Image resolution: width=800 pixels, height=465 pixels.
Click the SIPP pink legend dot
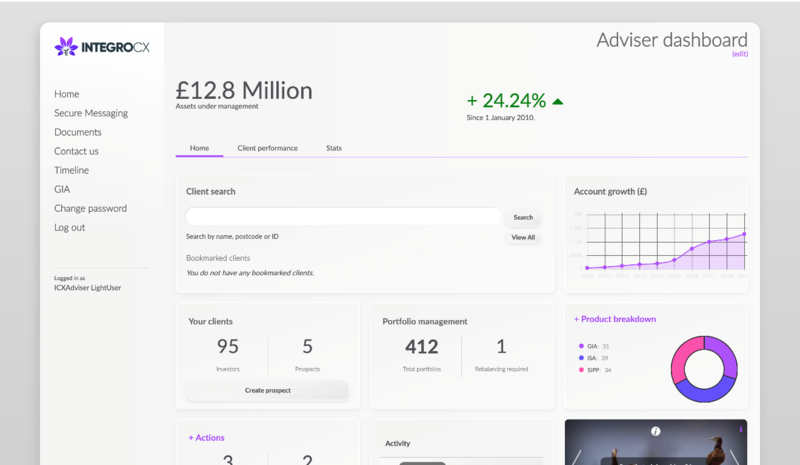coord(581,370)
